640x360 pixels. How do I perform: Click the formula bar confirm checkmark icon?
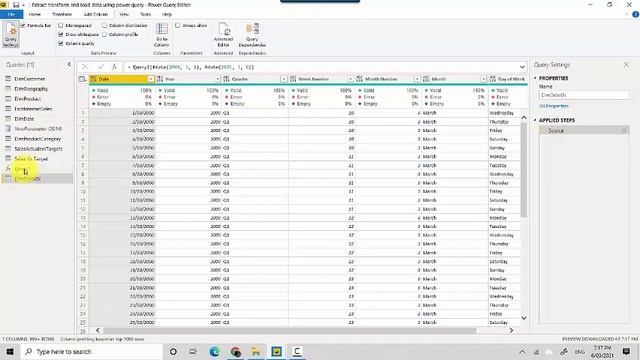[100, 67]
